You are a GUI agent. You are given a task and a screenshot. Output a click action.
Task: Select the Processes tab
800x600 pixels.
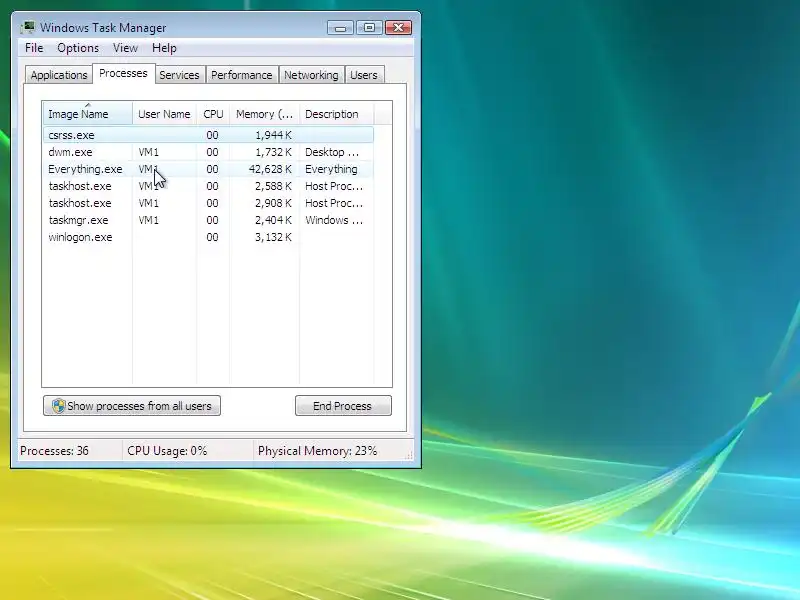(123, 73)
